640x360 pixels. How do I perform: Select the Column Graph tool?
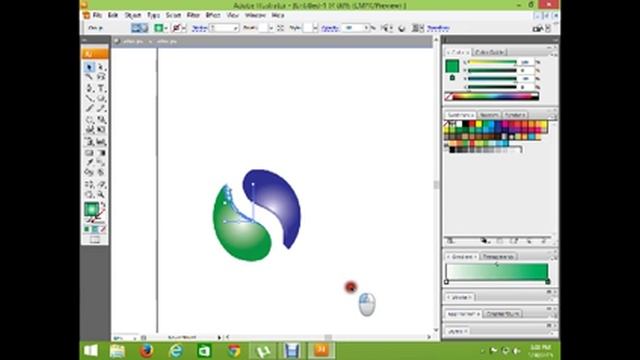point(101,142)
